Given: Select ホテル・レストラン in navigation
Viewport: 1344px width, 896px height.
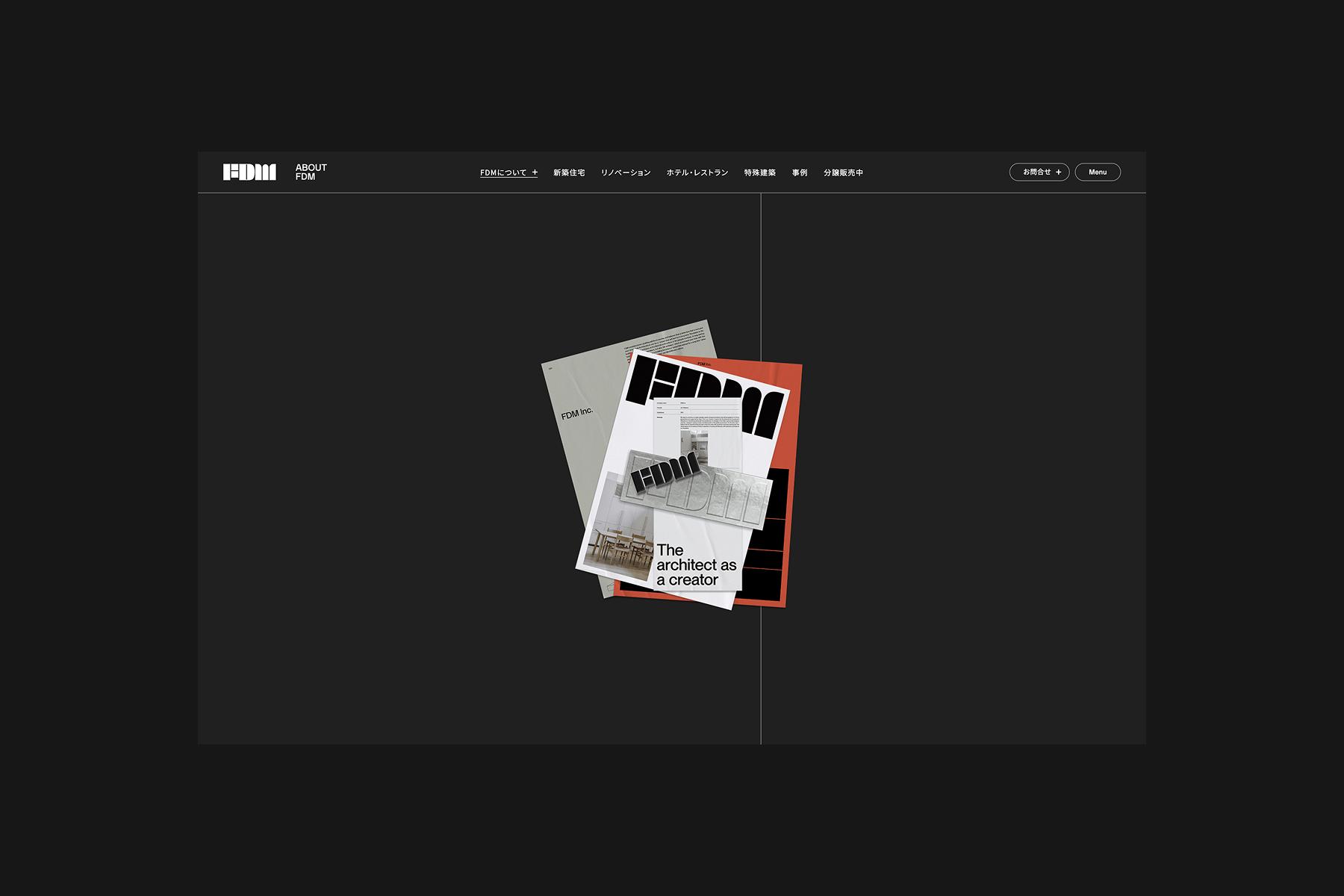Looking at the screenshot, I should point(697,172).
